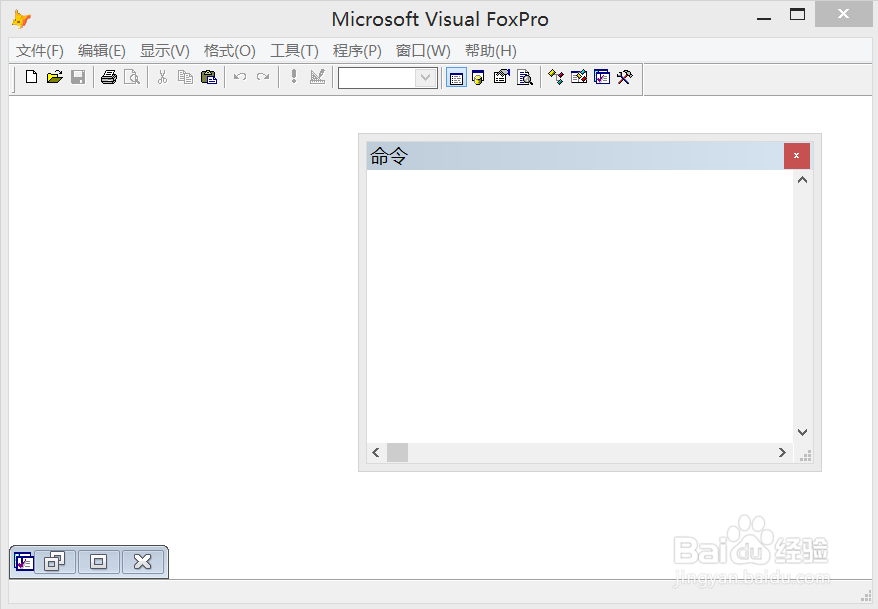Close the 命令 window with red X
878x609 pixels.
coord(796,156)
